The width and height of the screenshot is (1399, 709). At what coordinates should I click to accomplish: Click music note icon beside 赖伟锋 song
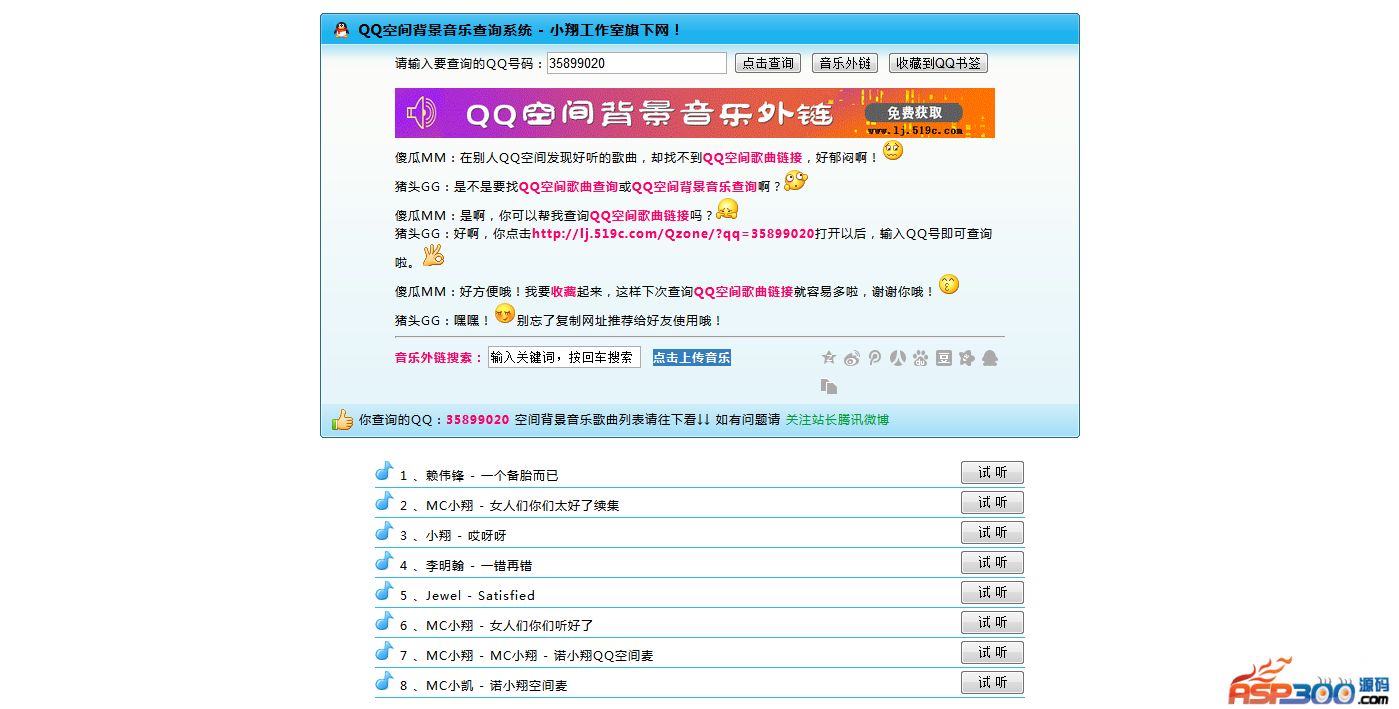click(x=384, y=471)
